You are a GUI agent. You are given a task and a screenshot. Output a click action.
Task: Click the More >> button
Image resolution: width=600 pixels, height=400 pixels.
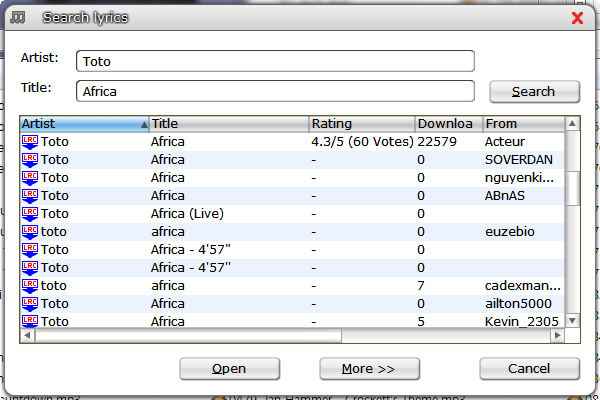pos(370,369)
